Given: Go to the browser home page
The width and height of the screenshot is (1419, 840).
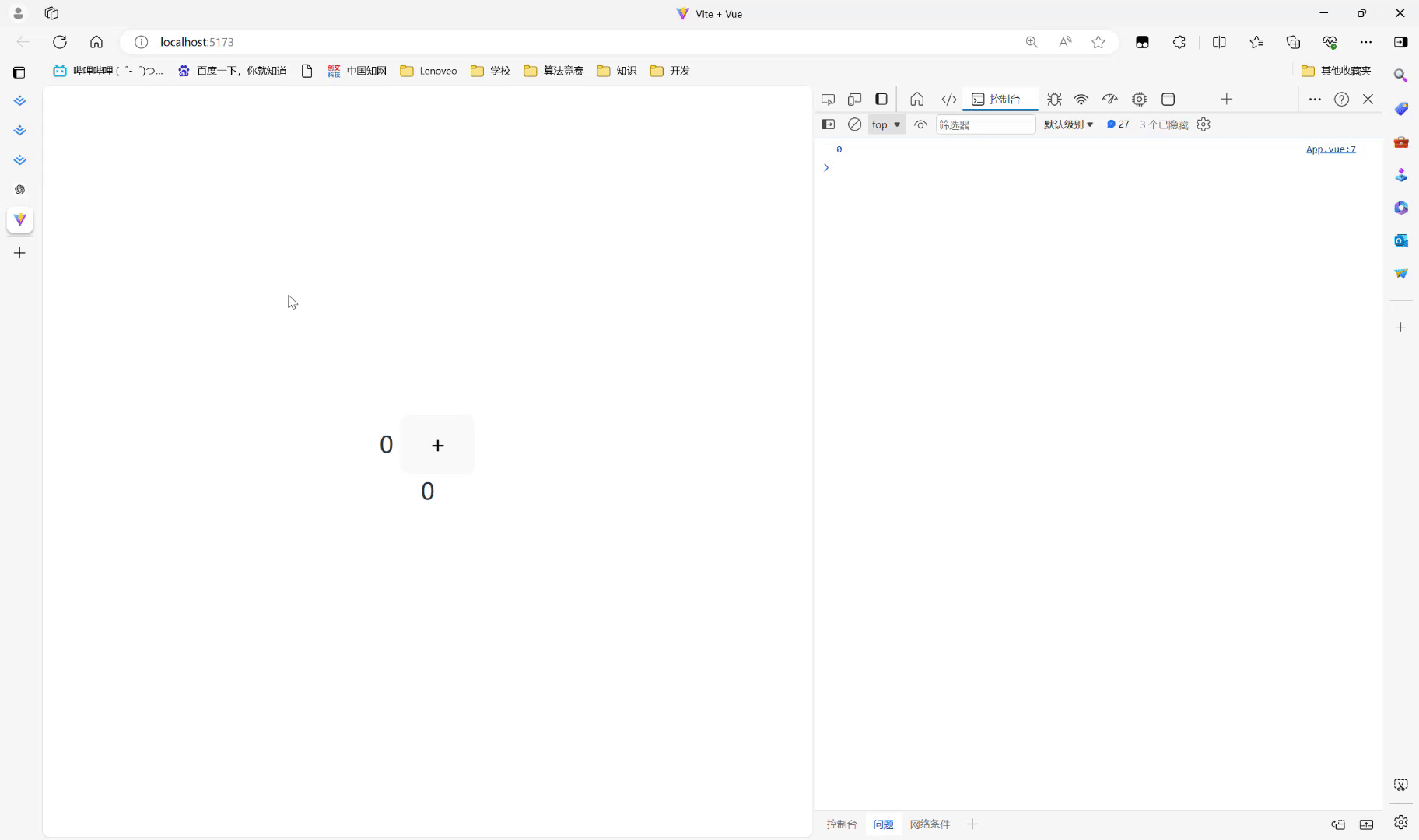Looking at the screenshot, I should [96, 42].
